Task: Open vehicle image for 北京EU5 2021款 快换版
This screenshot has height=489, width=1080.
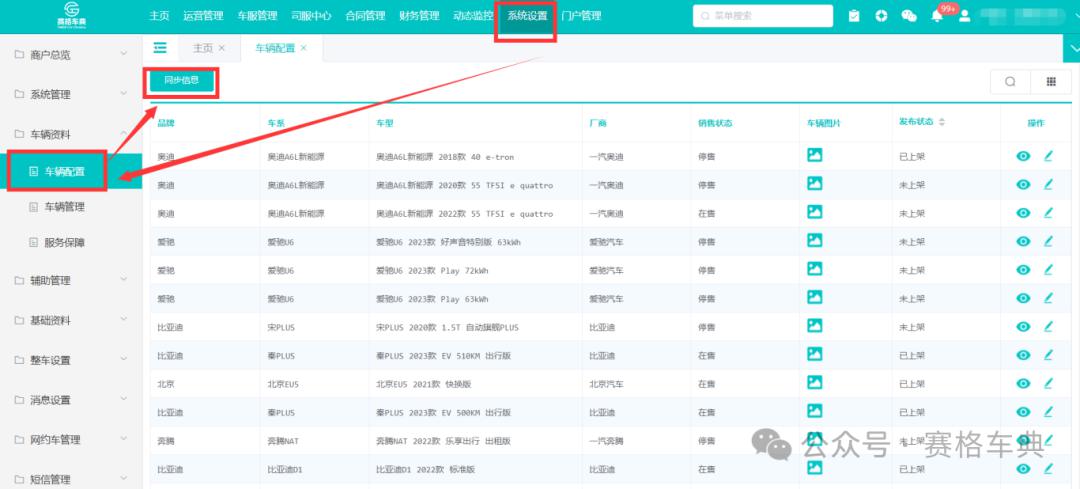Action: pyautogui.click(x=815, y=382)
